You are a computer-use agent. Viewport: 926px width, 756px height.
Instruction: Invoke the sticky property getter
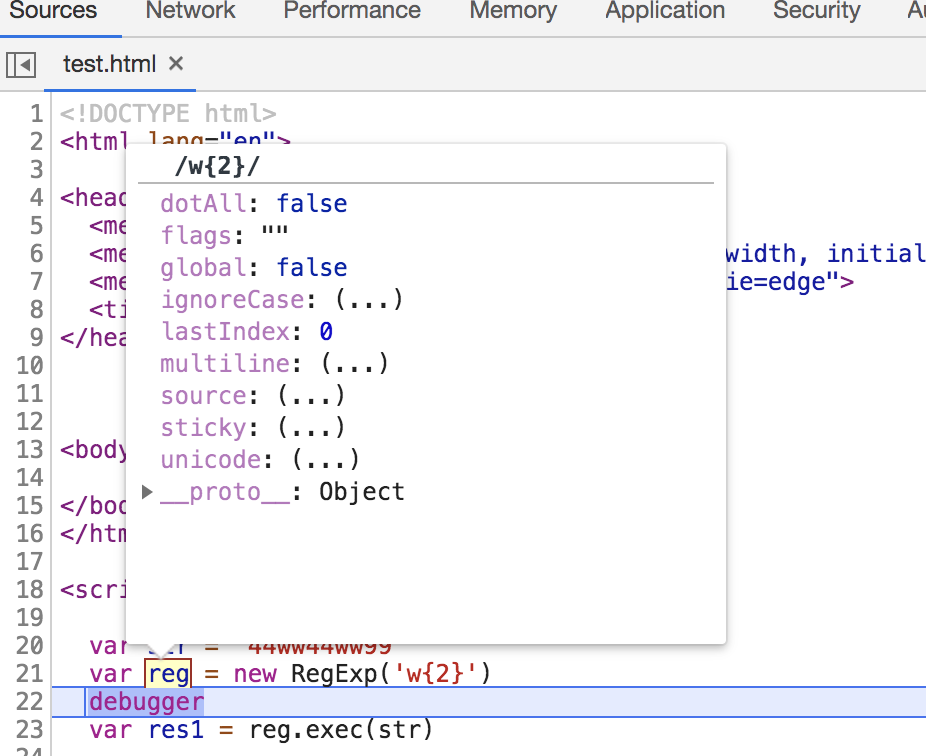click(311, 428)
